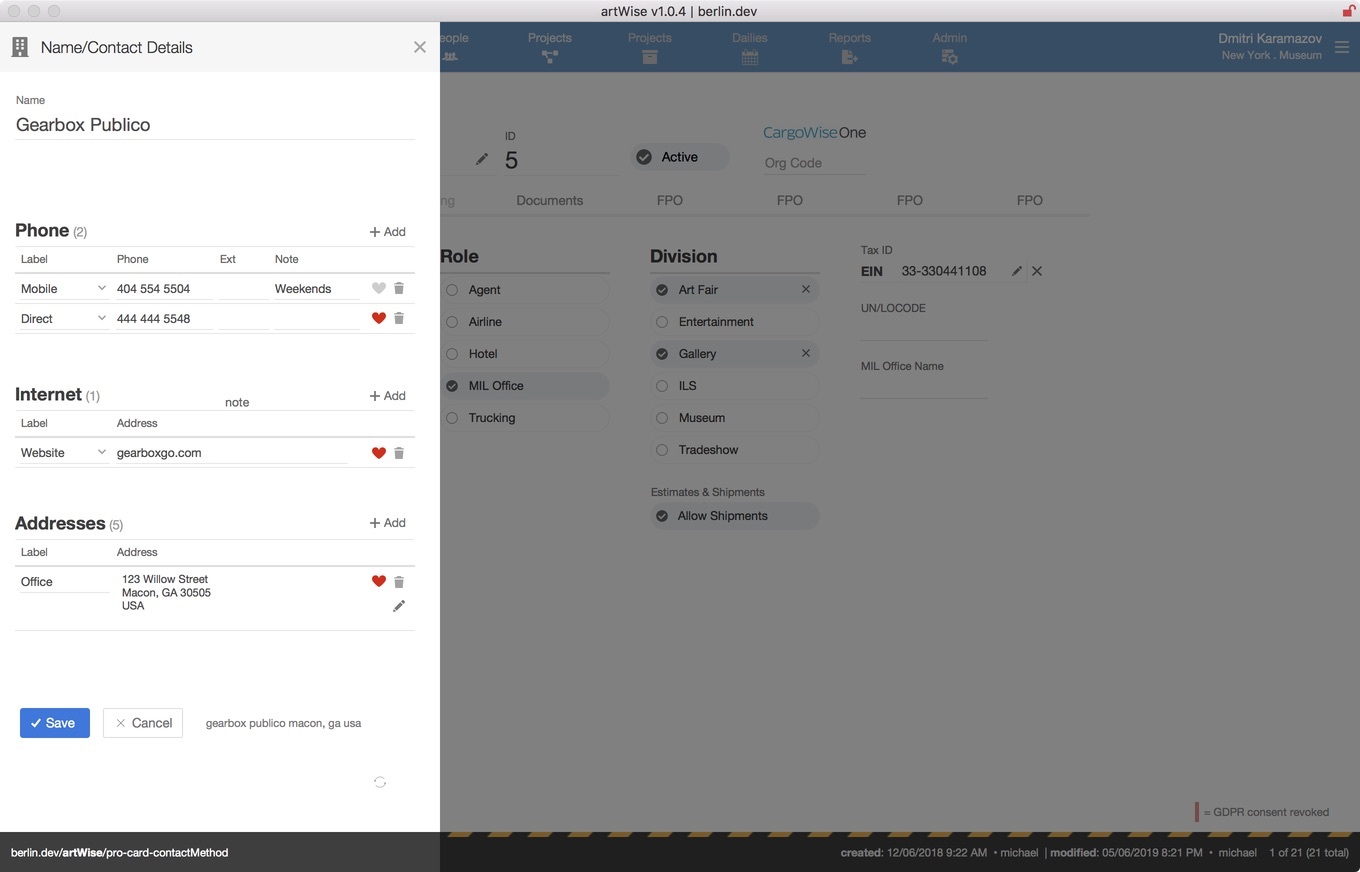1360x872 pixels.
Task: Add a new internet address
Action: coord(388,396)
